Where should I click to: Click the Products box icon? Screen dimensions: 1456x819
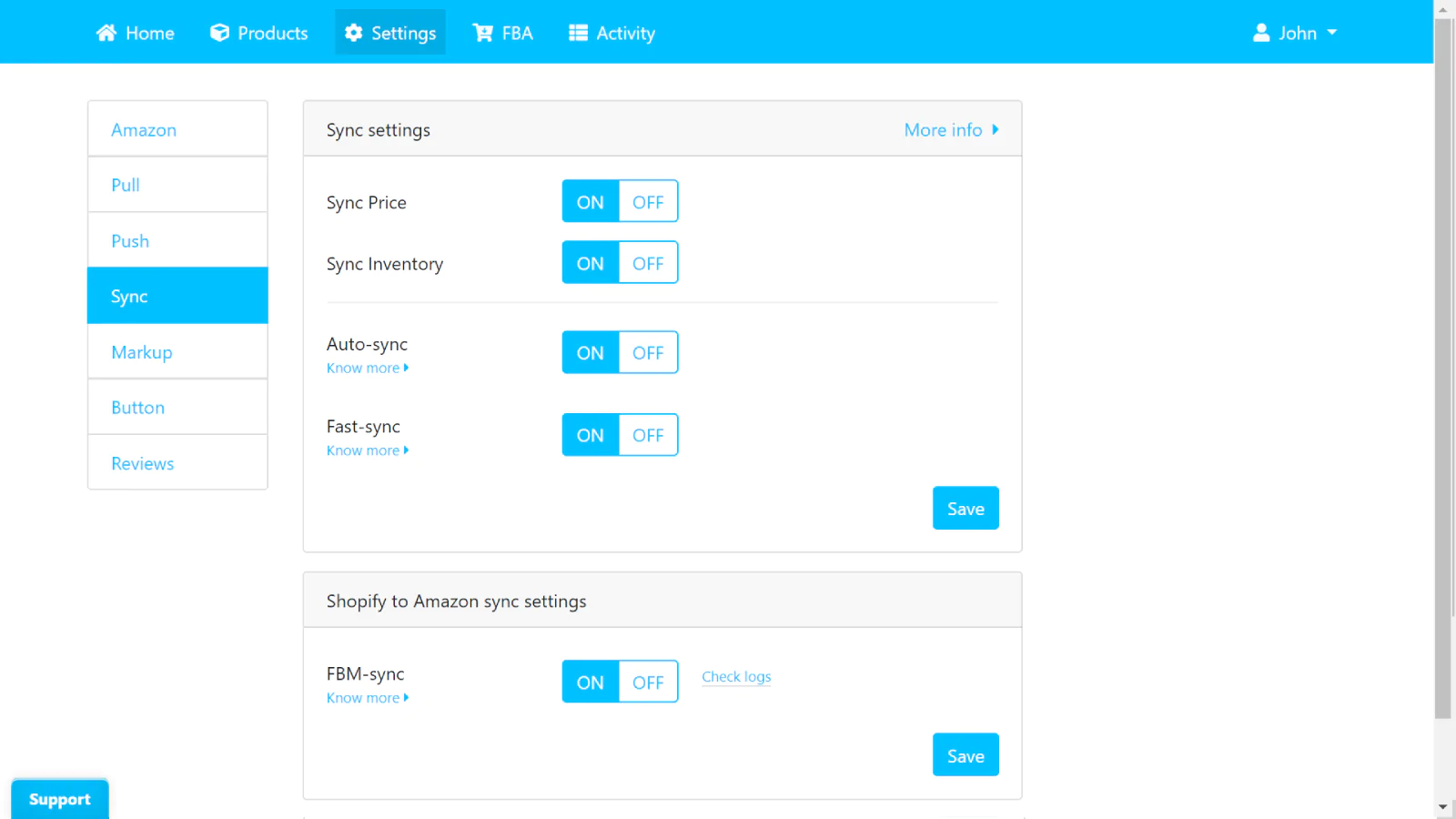[x=219, y=33]
